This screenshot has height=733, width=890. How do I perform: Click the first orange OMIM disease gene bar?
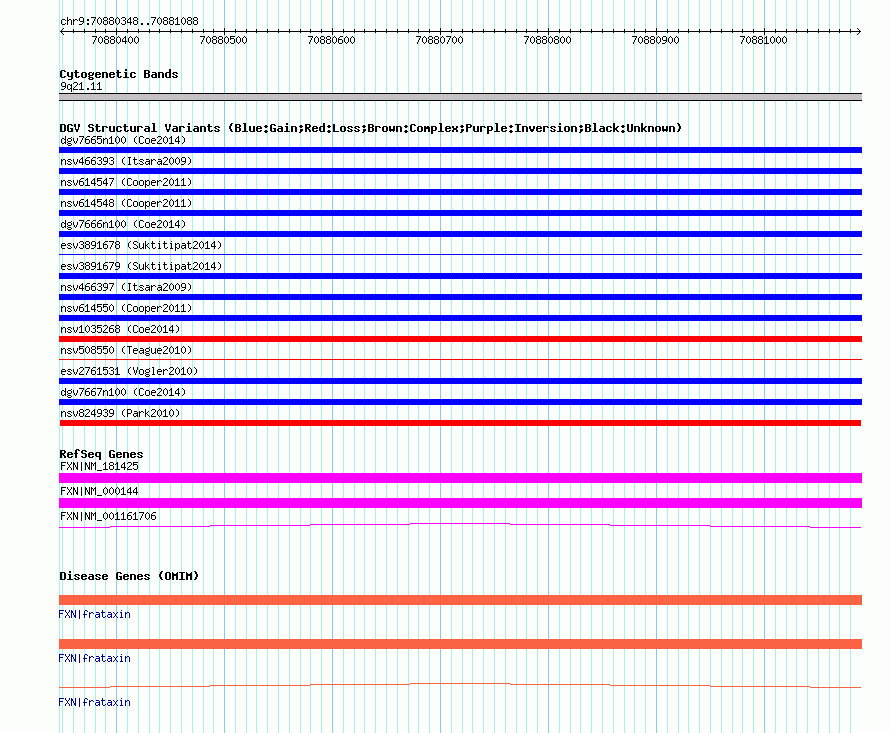[x=460, y=600]
